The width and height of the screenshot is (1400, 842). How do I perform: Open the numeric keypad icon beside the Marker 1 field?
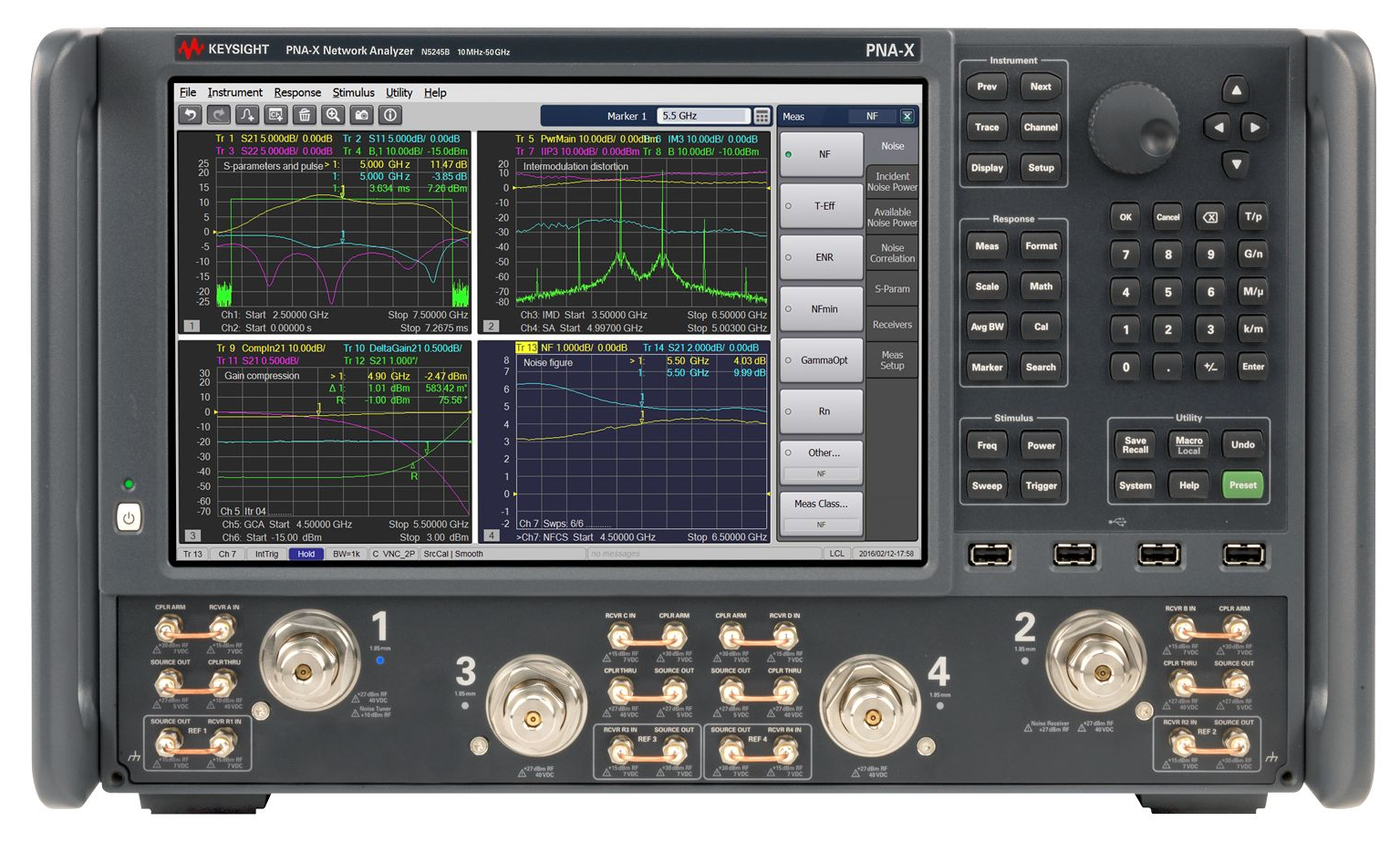point(762,116)
